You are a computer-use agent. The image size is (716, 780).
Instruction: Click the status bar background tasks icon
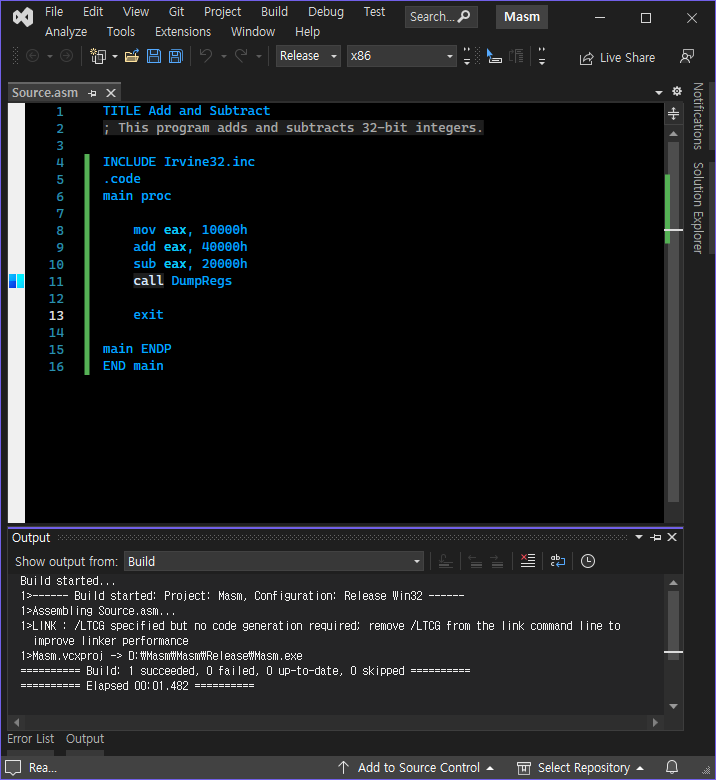click(x=13, y=768)
